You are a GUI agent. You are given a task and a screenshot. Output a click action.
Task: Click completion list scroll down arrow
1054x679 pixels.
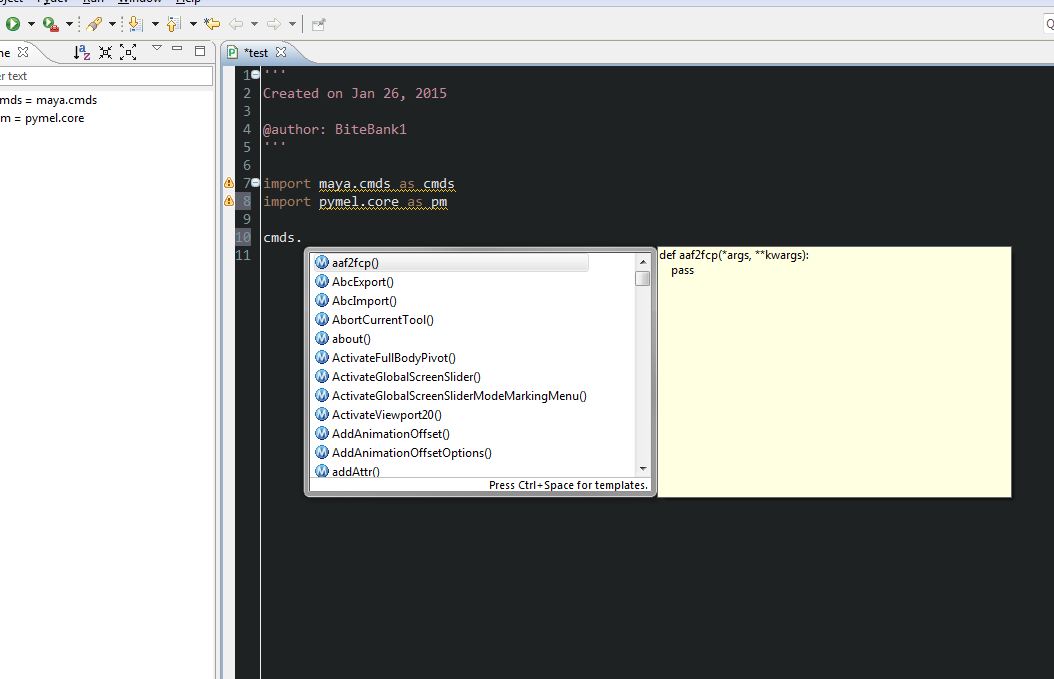coord(643,469)
